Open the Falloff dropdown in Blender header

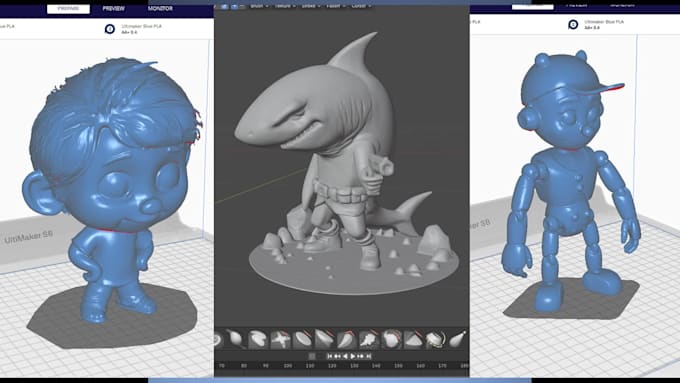point(335,6)
